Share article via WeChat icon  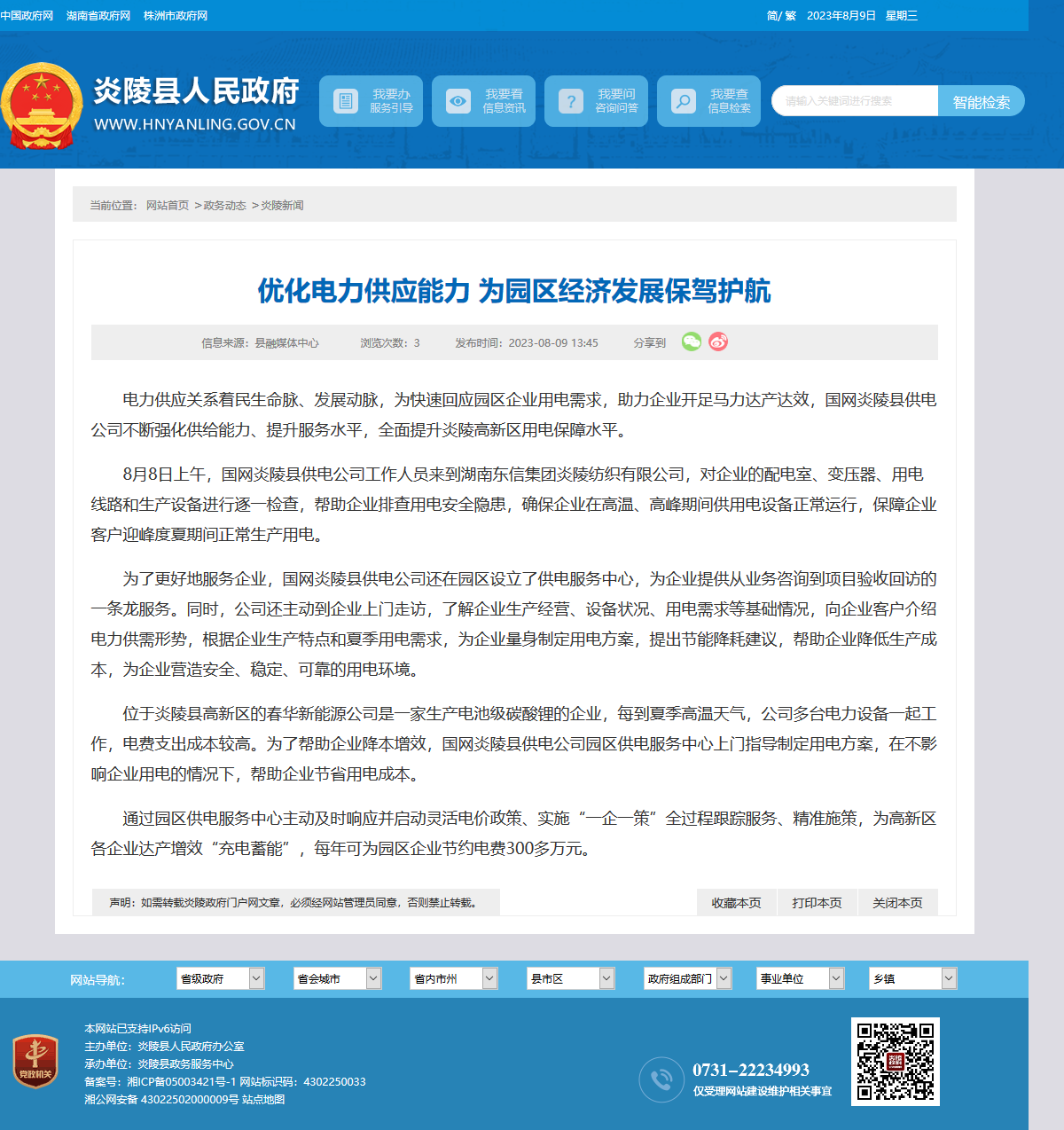pos(692,341)
